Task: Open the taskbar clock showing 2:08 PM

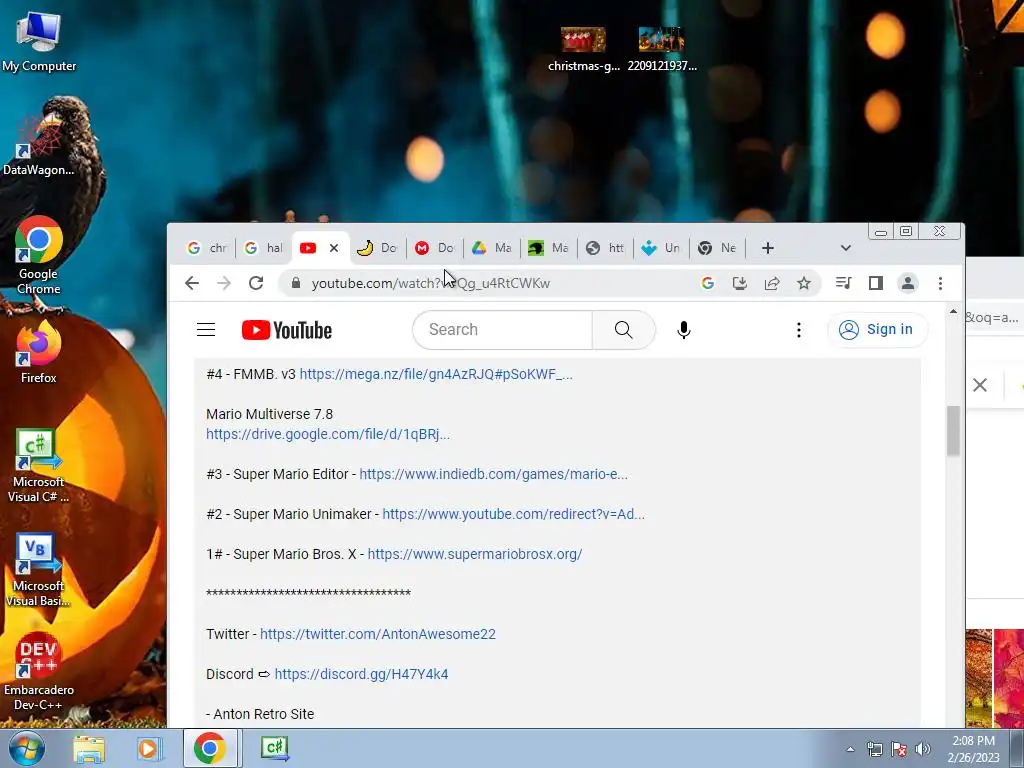Action: point(973,749)
